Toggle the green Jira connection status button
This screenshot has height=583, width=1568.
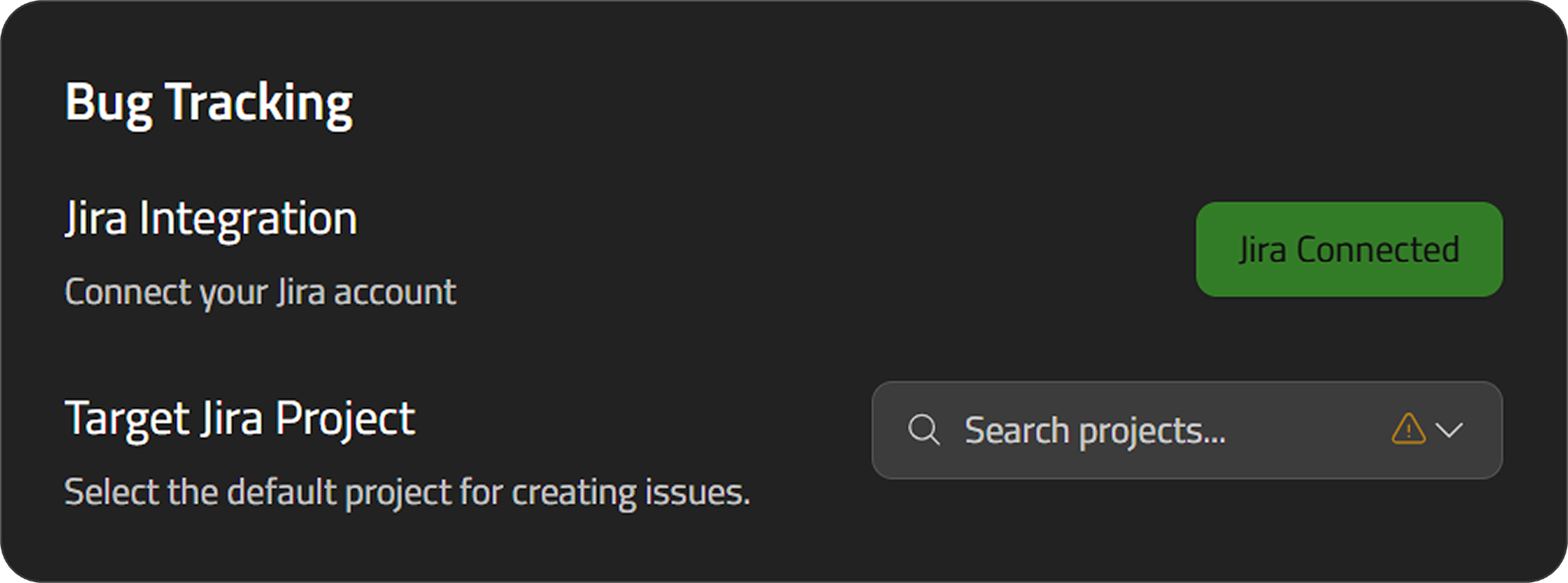click(x=1349, y=249)
